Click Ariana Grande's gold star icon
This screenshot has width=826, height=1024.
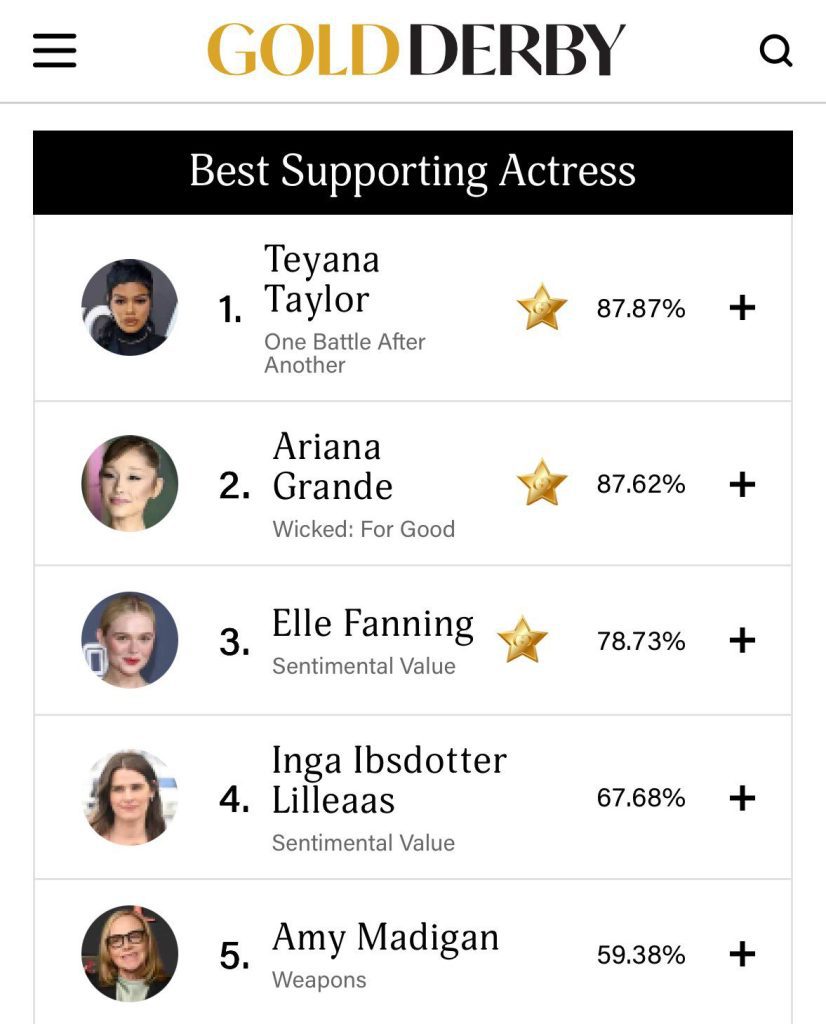(x=542, y=484)
